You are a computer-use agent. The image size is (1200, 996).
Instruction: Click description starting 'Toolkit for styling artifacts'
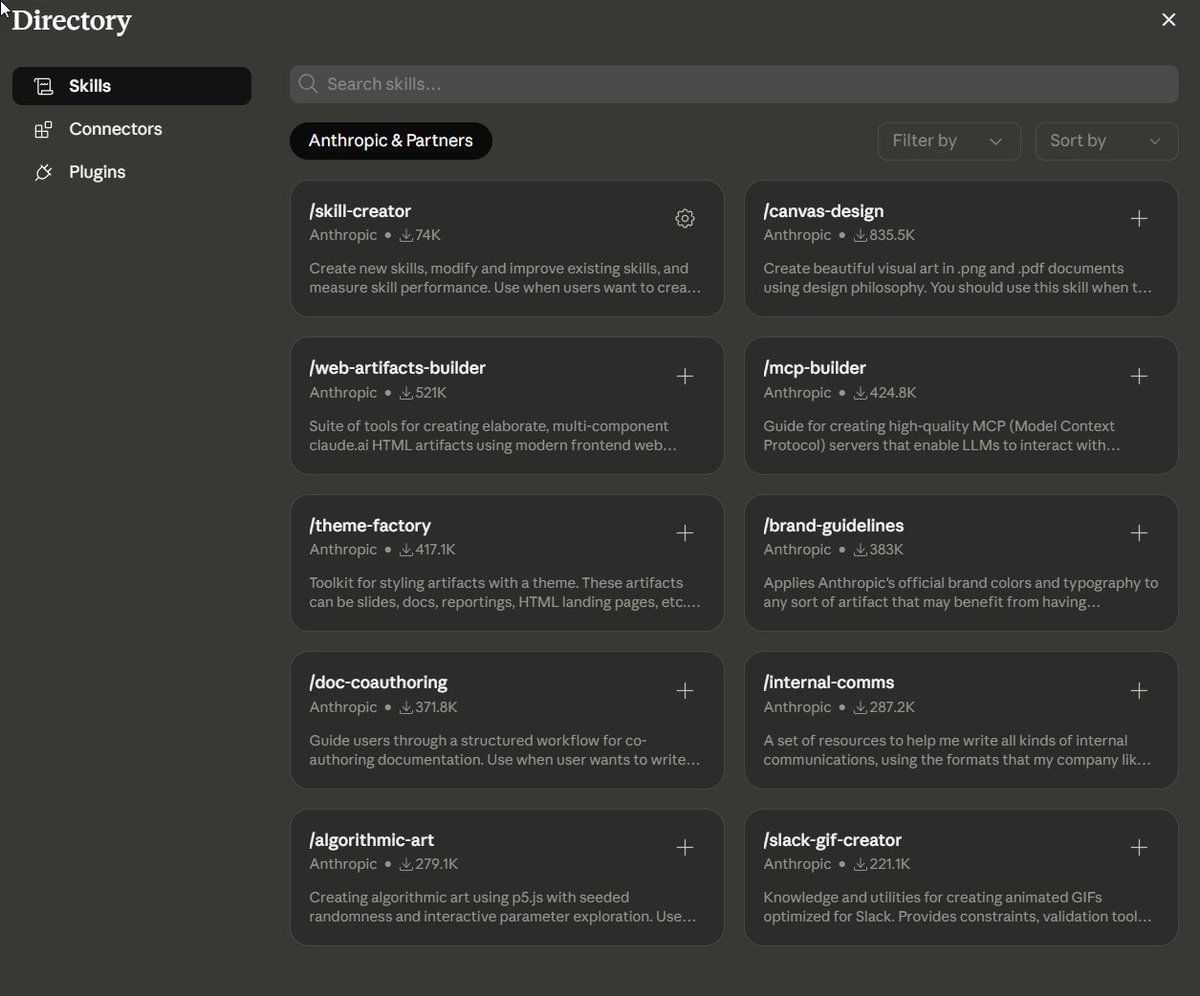click(505, 592)
